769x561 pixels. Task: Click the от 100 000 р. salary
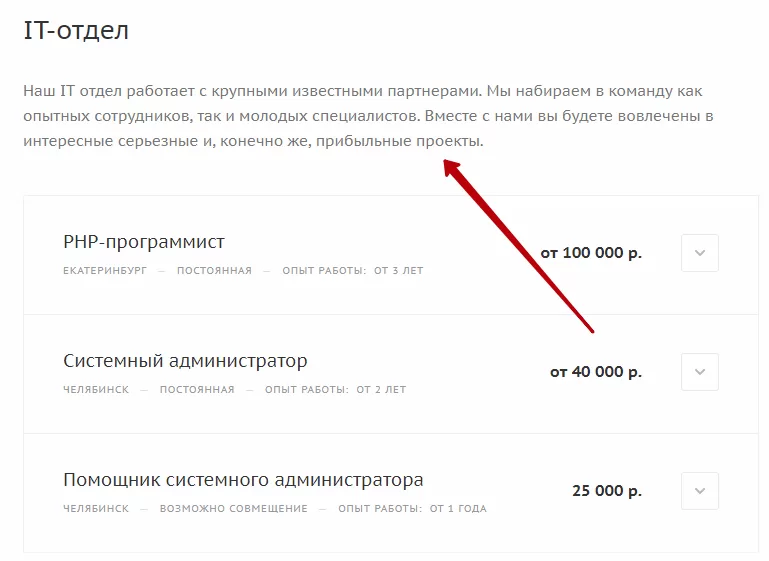(591, 253)
